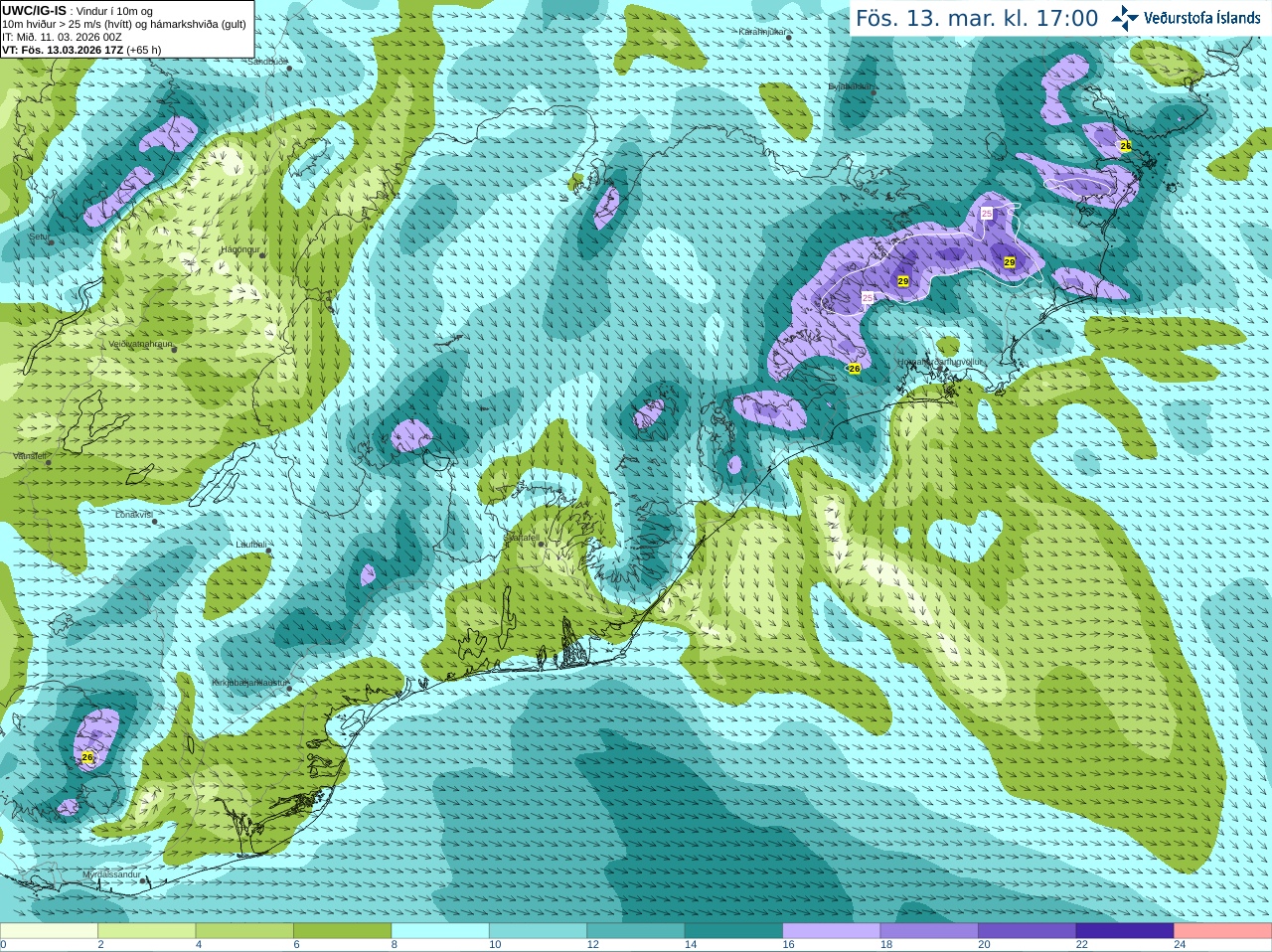Click the Eyjabakkar station label
Image resolution: width=1272 pixels, height=952 pixels.
[x=850, y=86]
